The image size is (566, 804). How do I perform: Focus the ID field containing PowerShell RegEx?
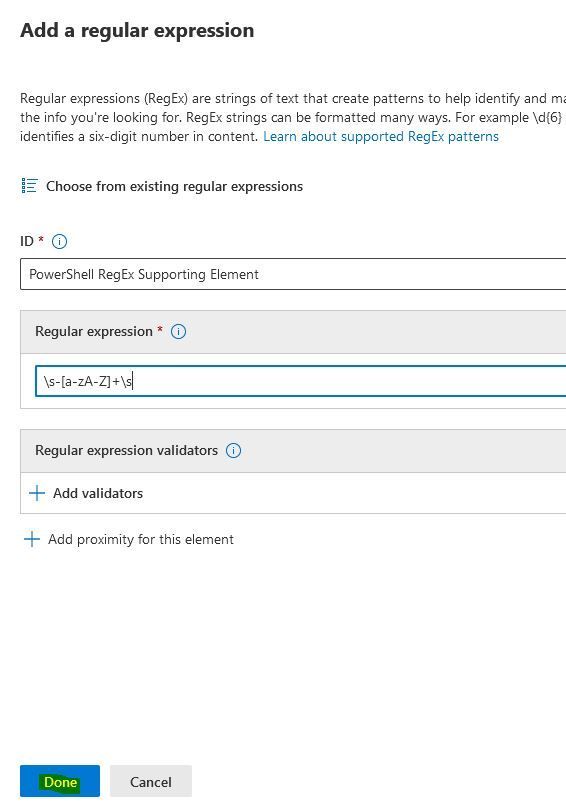tap(293, 274)
